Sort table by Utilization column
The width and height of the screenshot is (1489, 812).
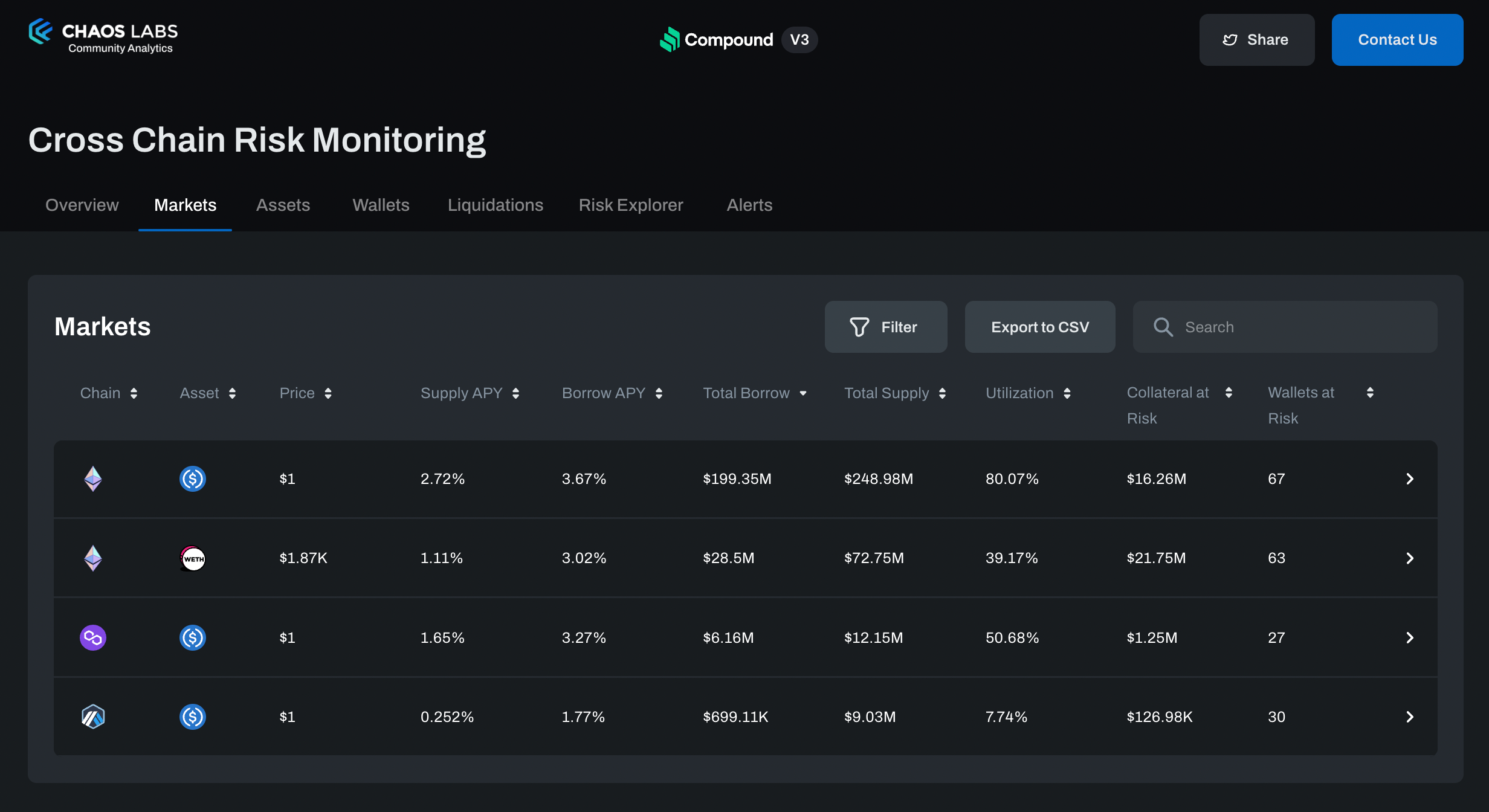click(x=1067, y=393)
